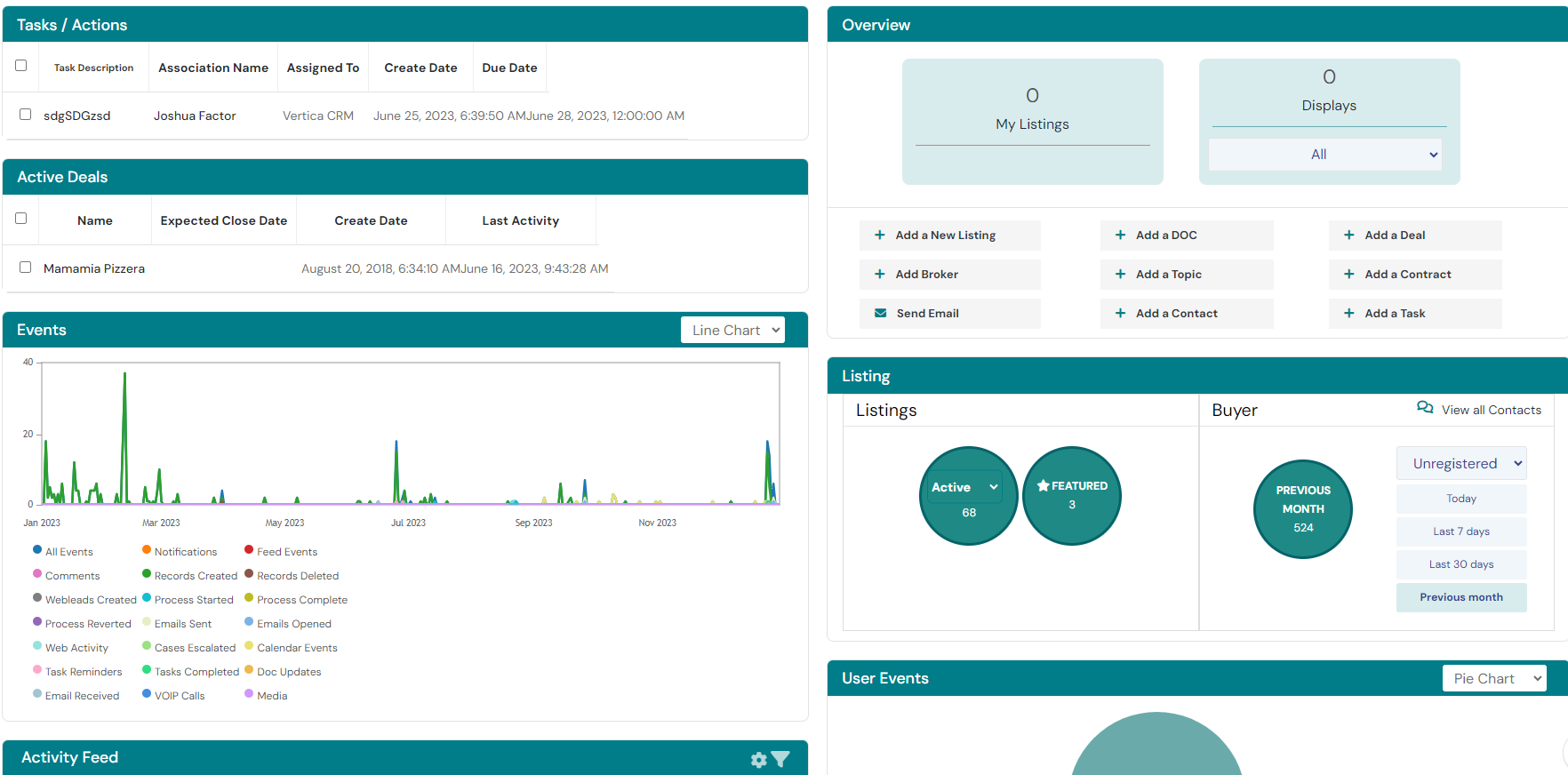Image resolution: width=1568 pixels, height=775 pixels.
Task: Click the star icon in the Featured circle
Action: click(x=1043, y=486)
